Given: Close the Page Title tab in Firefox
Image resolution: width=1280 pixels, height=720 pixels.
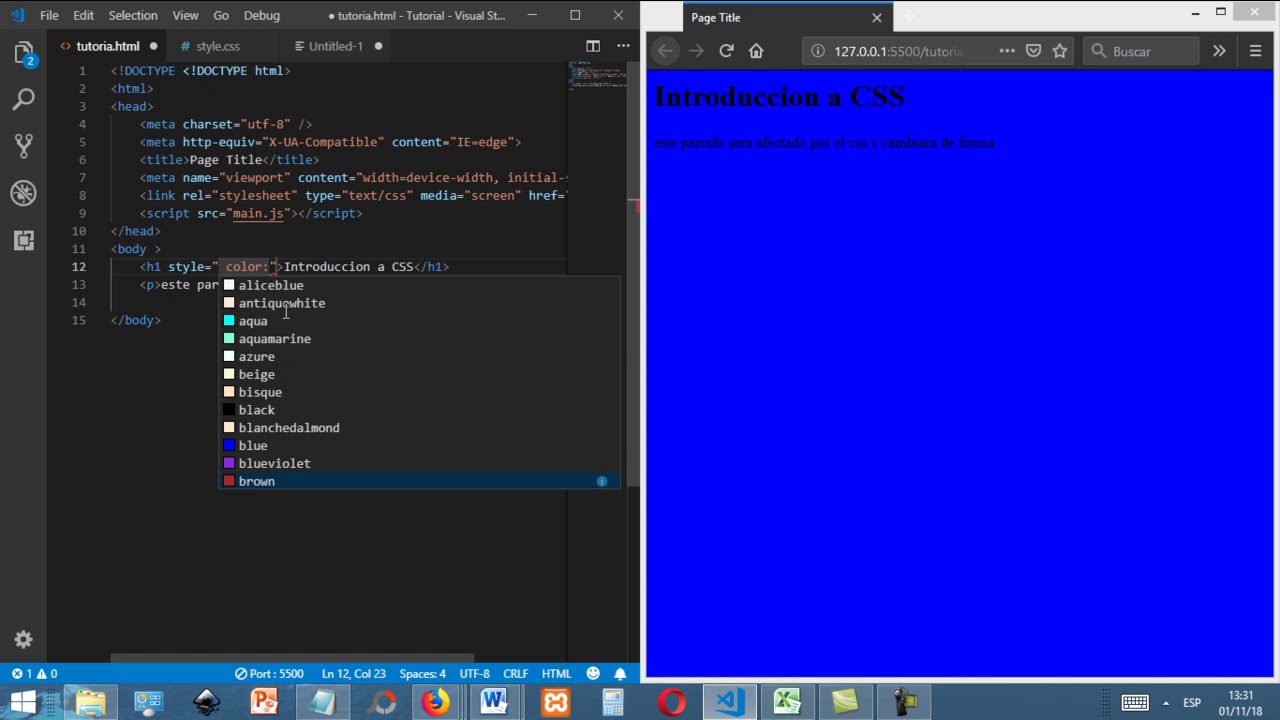Looking at the screenshot, I should point(877,18).
